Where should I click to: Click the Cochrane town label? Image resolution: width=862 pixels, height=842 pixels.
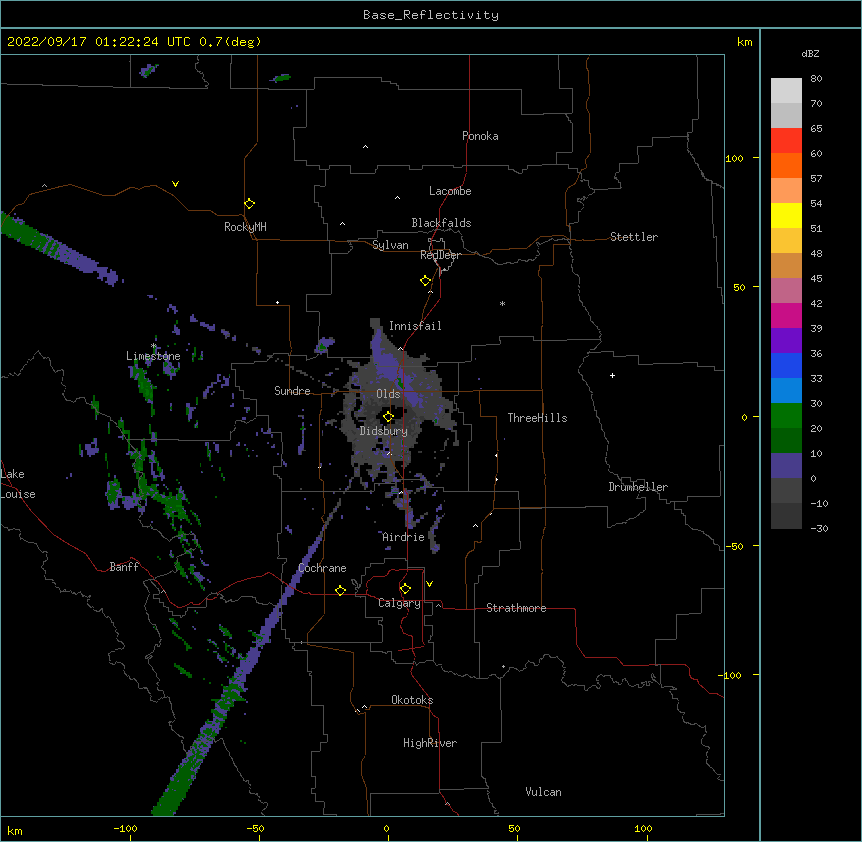click(x=322, y=568)
